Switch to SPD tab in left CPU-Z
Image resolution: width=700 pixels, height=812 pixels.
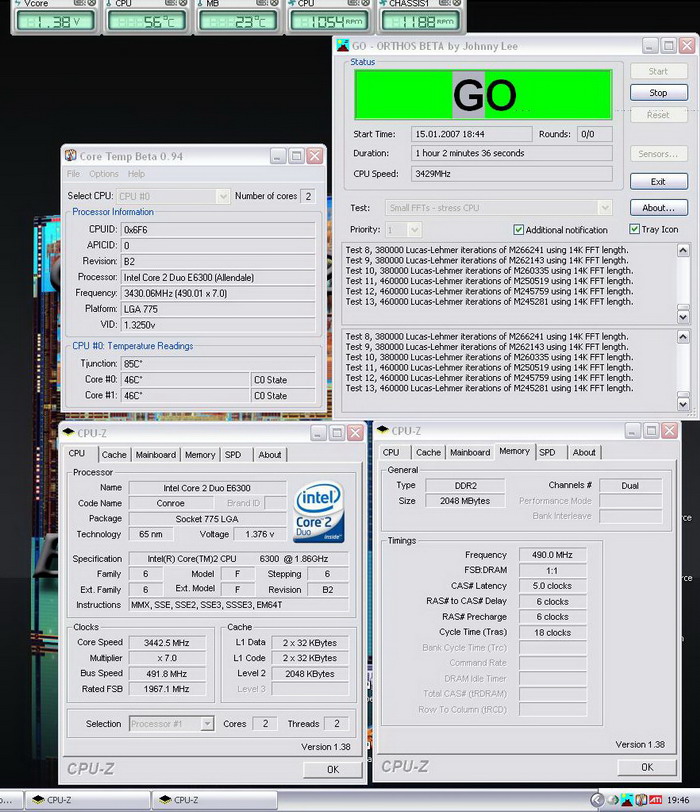click(233, 455)
